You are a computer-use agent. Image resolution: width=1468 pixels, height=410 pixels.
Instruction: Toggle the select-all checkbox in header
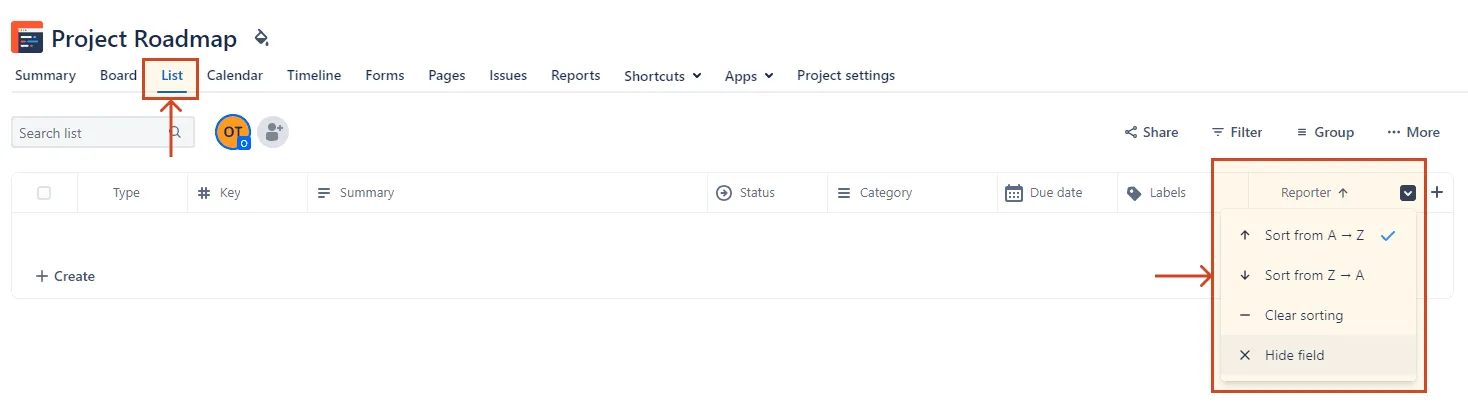tap(44, 193)
